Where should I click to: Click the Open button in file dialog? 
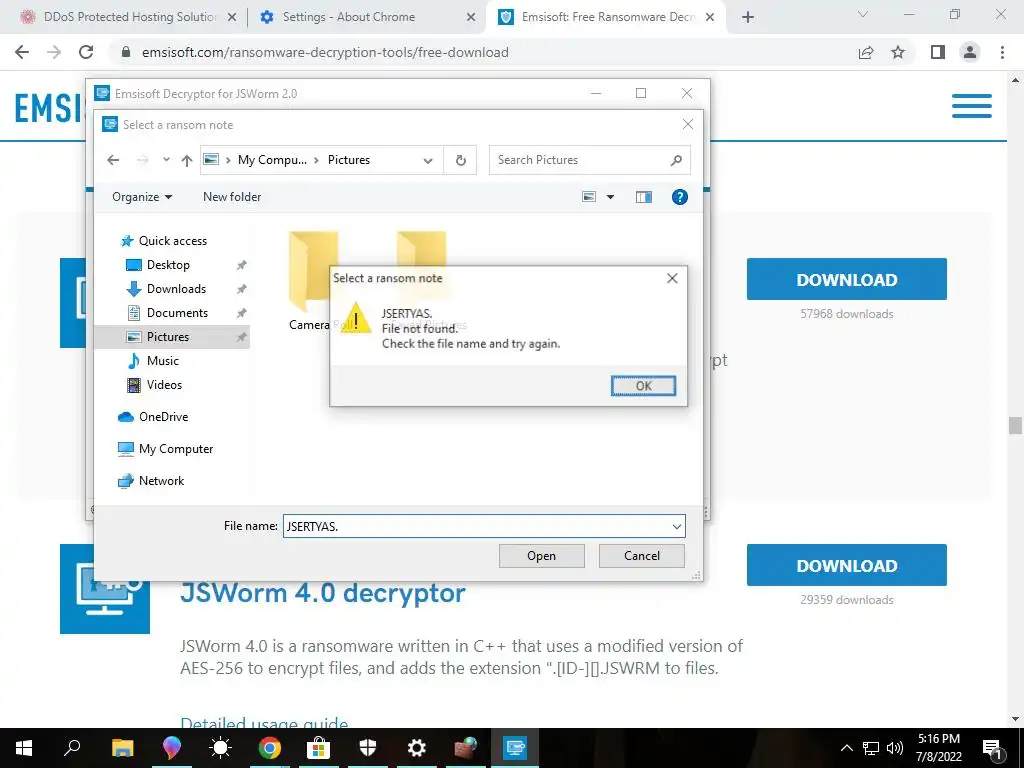541,556
